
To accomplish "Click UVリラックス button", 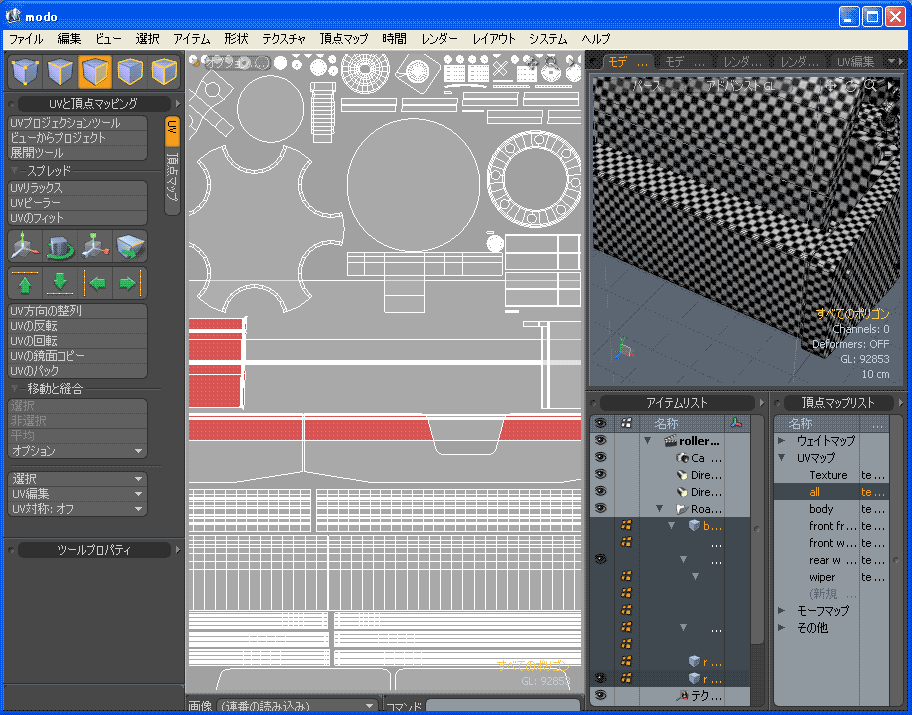I will [x=77, y=188].
